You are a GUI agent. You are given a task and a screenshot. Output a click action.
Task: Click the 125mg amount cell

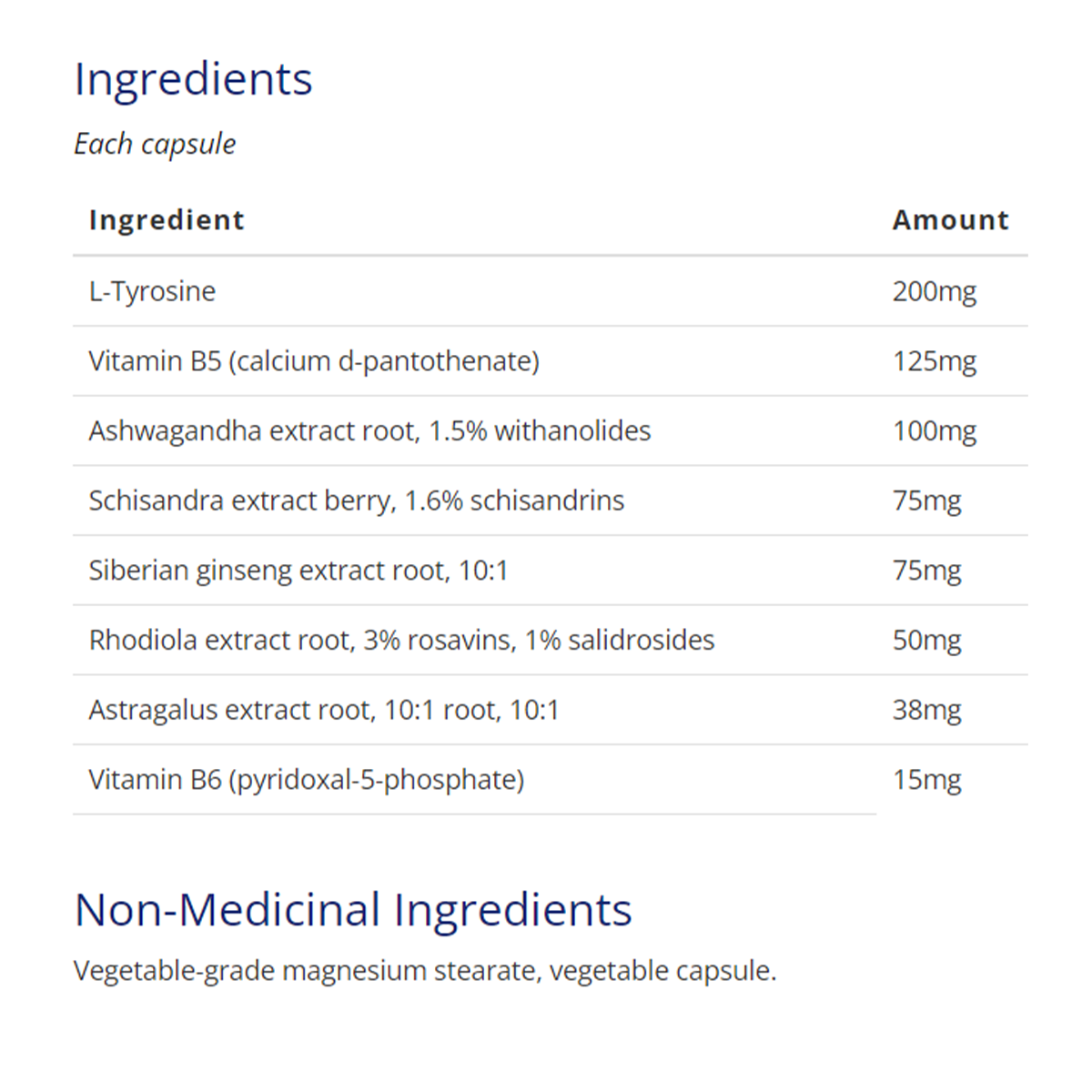pos(934,361)
